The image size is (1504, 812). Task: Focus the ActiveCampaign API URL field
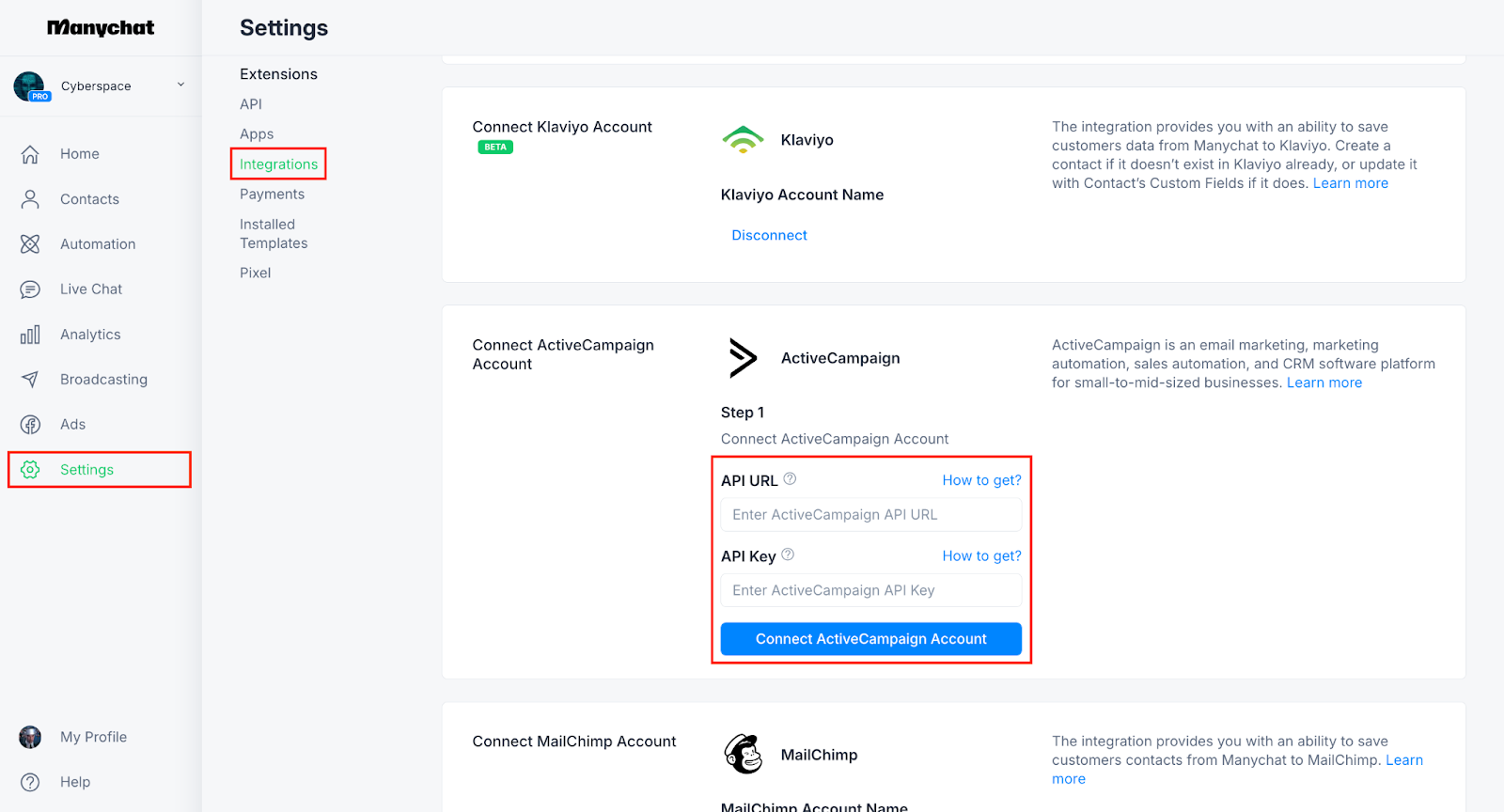871,515
